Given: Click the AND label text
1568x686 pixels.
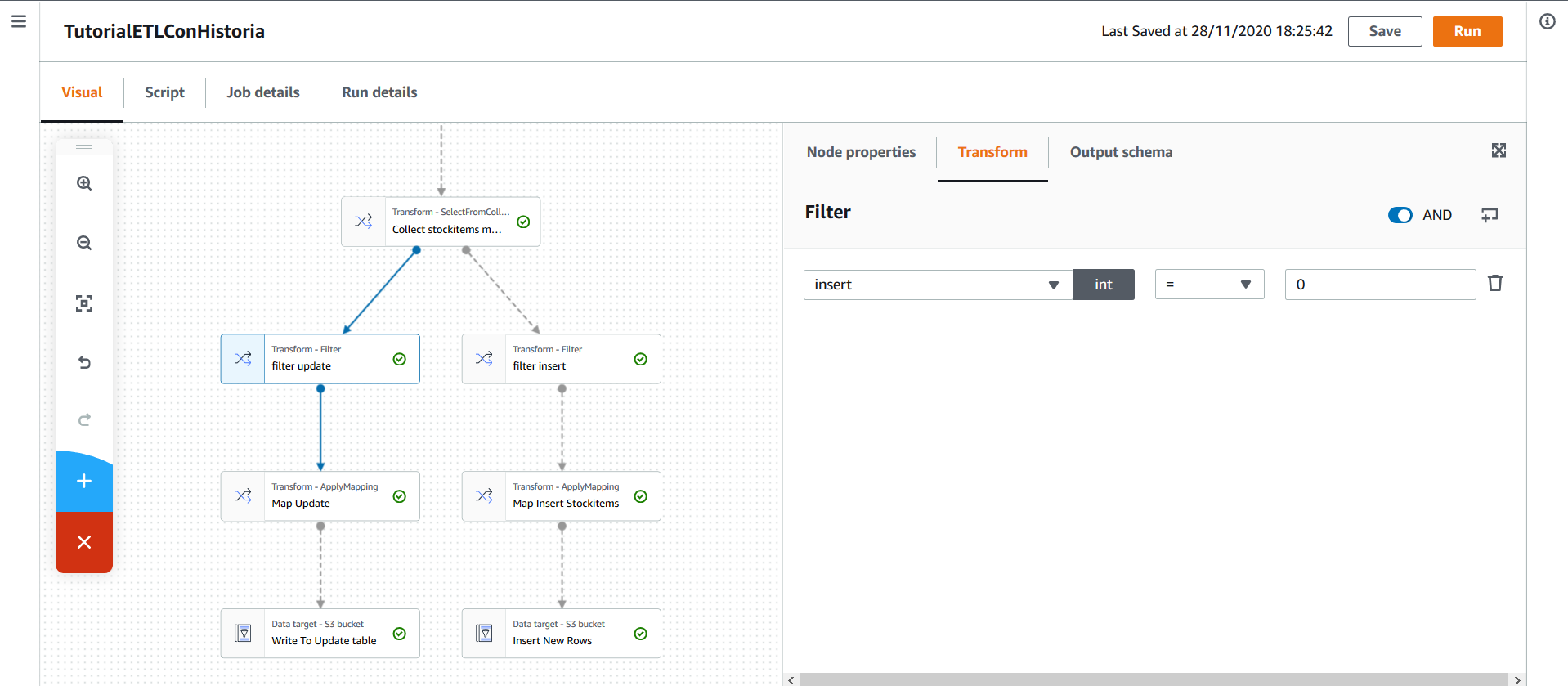Looking at the screenshot, I should (1437, 215).
